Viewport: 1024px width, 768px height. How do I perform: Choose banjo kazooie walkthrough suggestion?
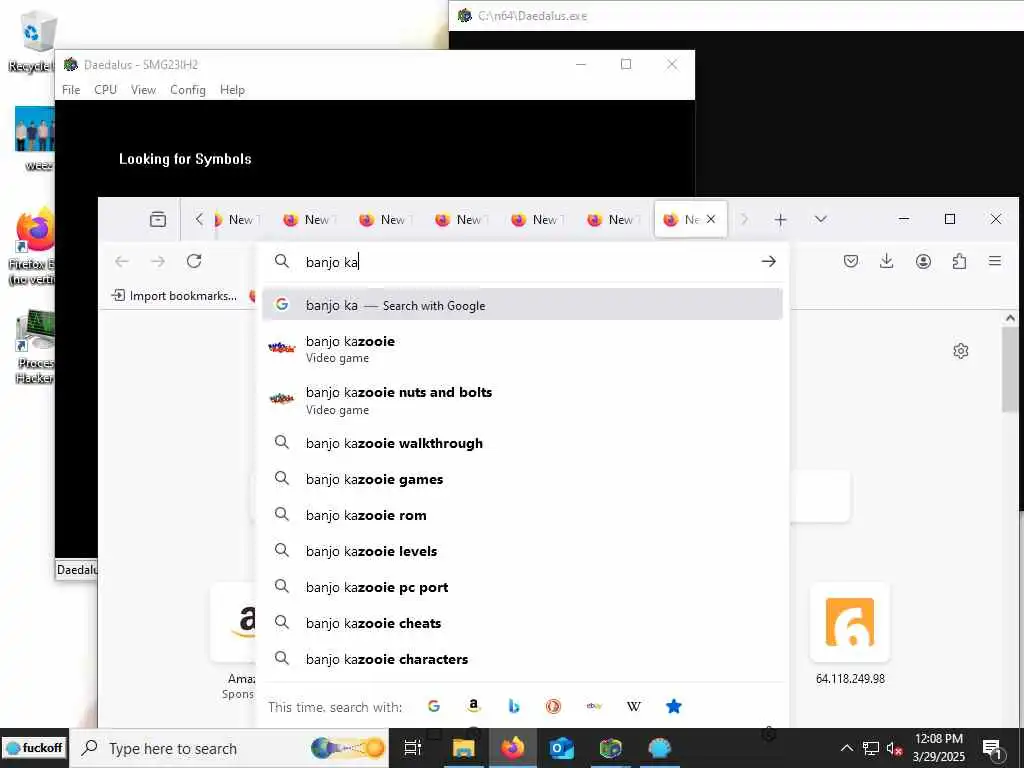point(522,443)
